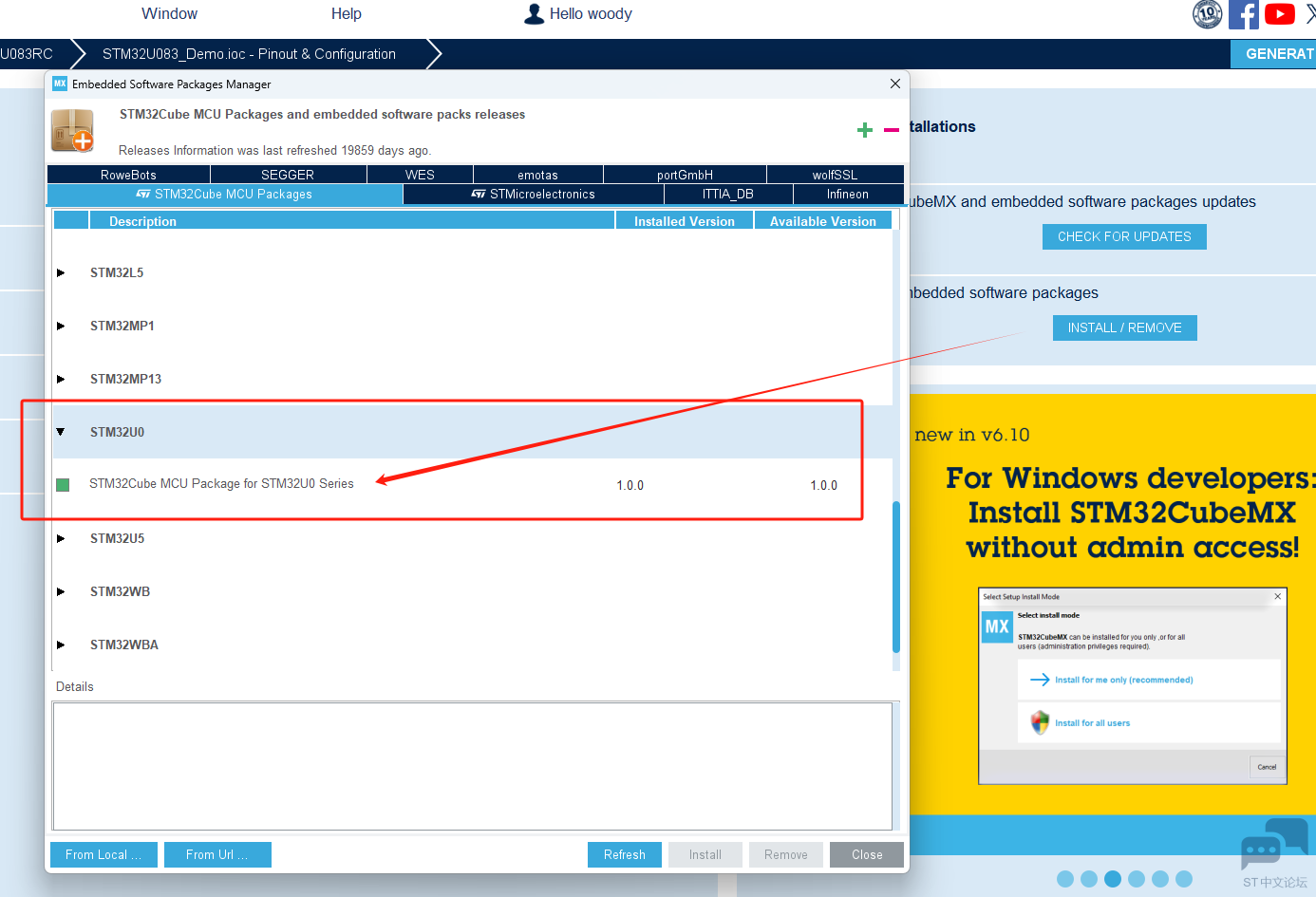Click the Remove button in the dialog
The image size is (1316, 897).
tap(786, 854)
